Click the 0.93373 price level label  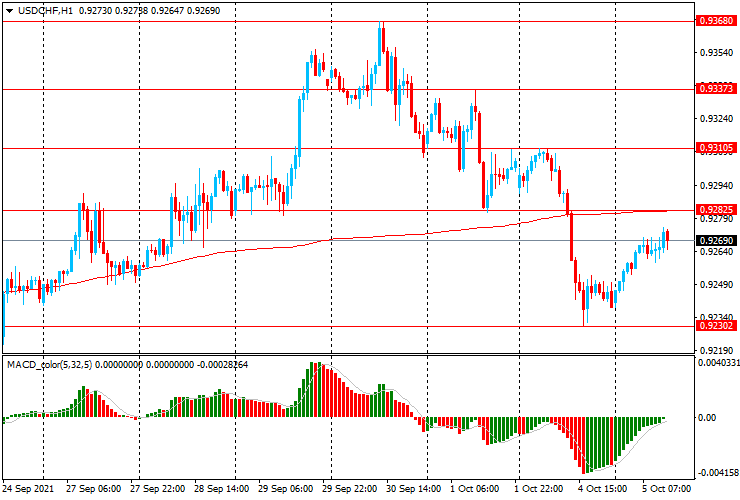[x=716, y=89]
